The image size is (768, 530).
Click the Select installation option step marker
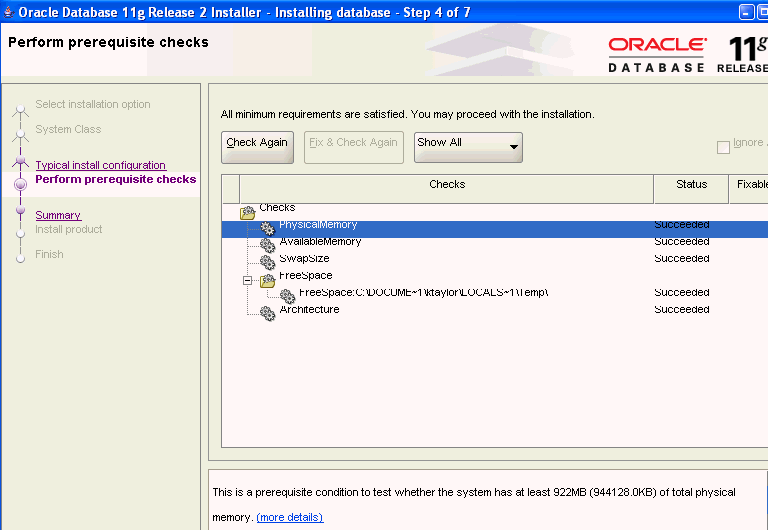[21, 109]
